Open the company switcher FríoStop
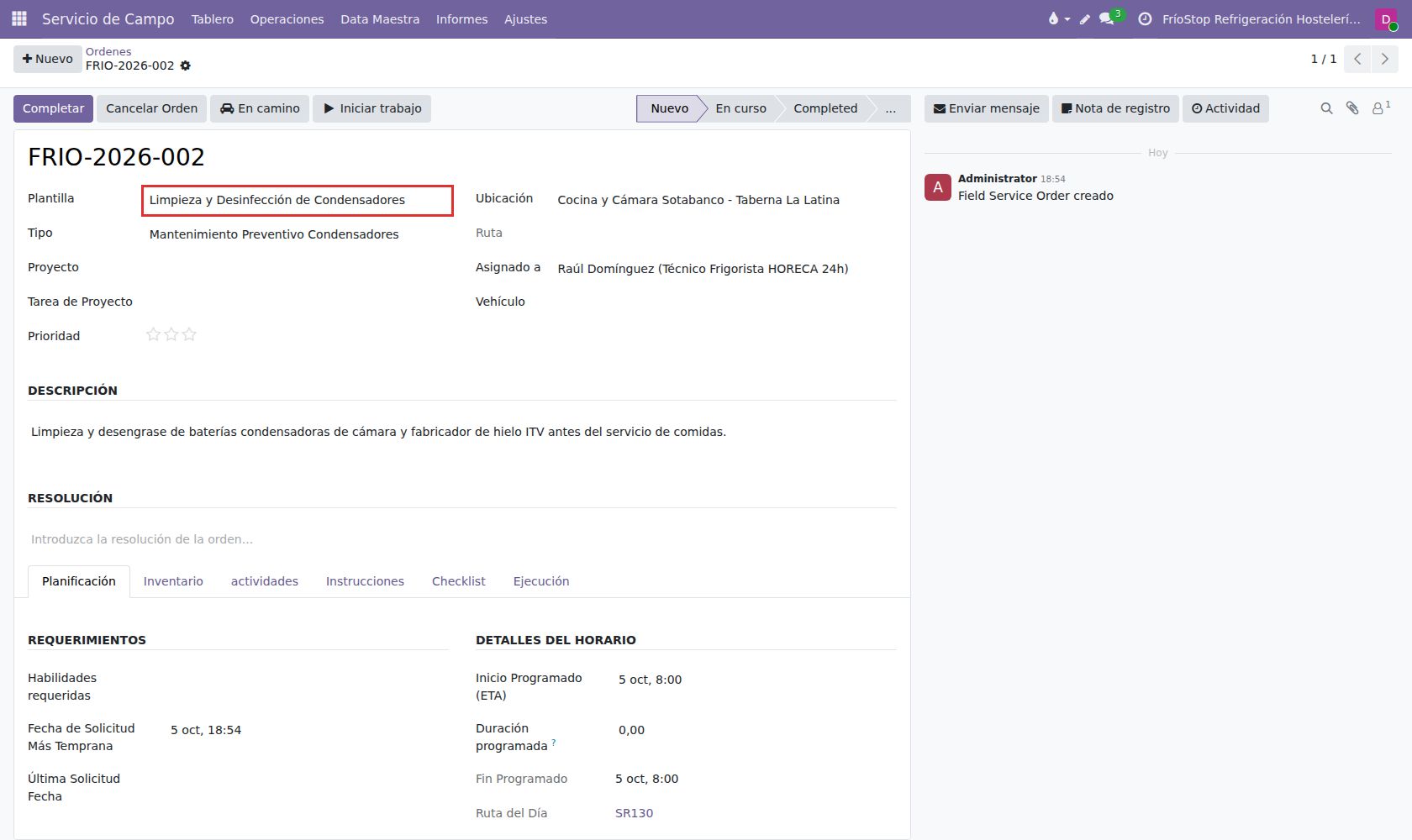 point(1261,18)
